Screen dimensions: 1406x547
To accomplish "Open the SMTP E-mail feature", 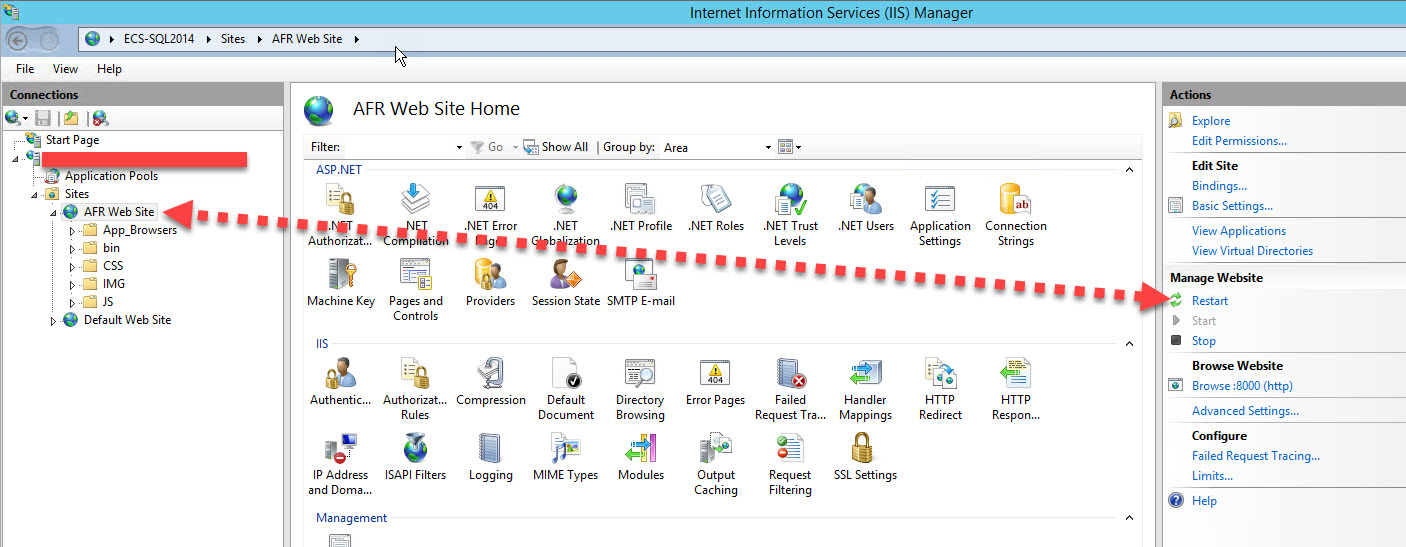I will tap(641, 282).
